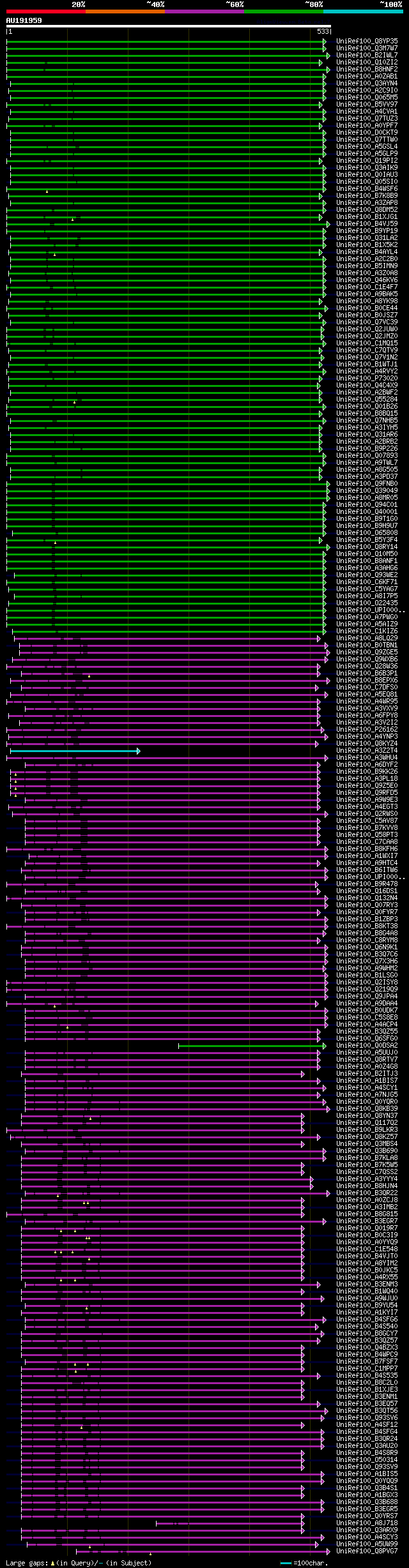Select hit label UniRef100_Q10ZI2

[367, 63]
